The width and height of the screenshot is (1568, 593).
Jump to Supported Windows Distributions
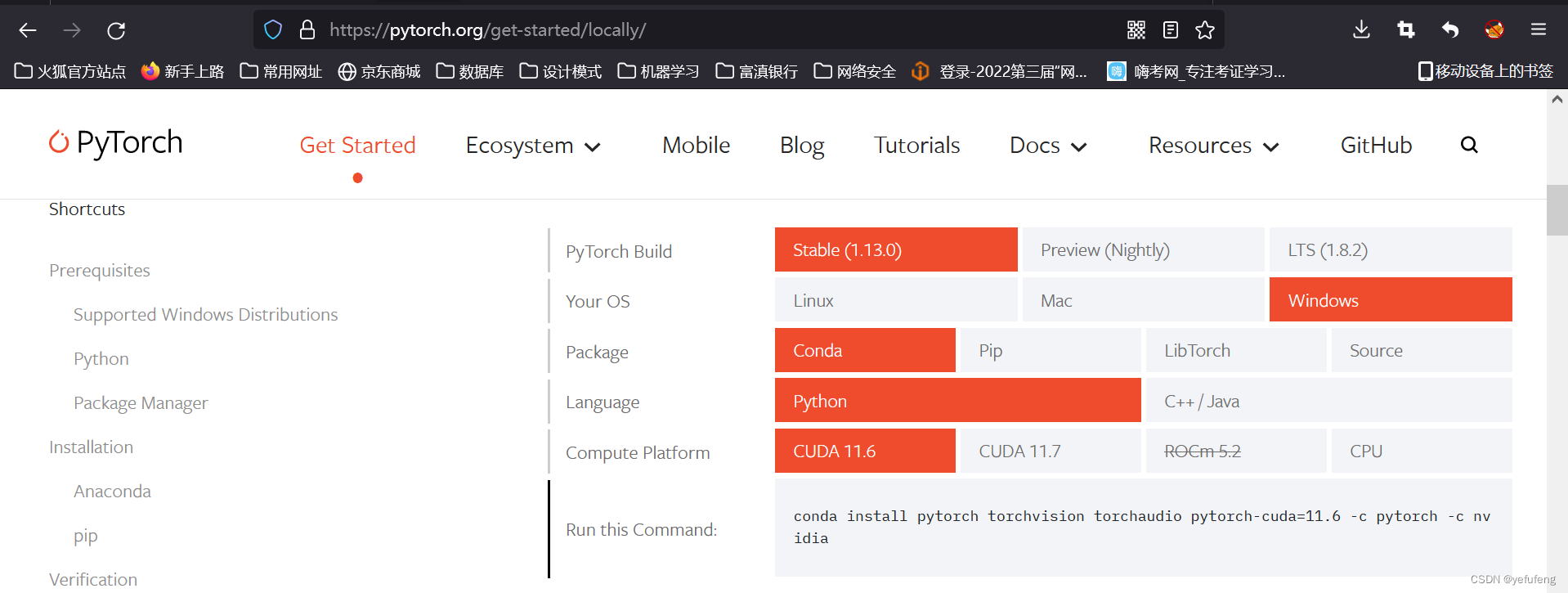[x=205, y=315]
